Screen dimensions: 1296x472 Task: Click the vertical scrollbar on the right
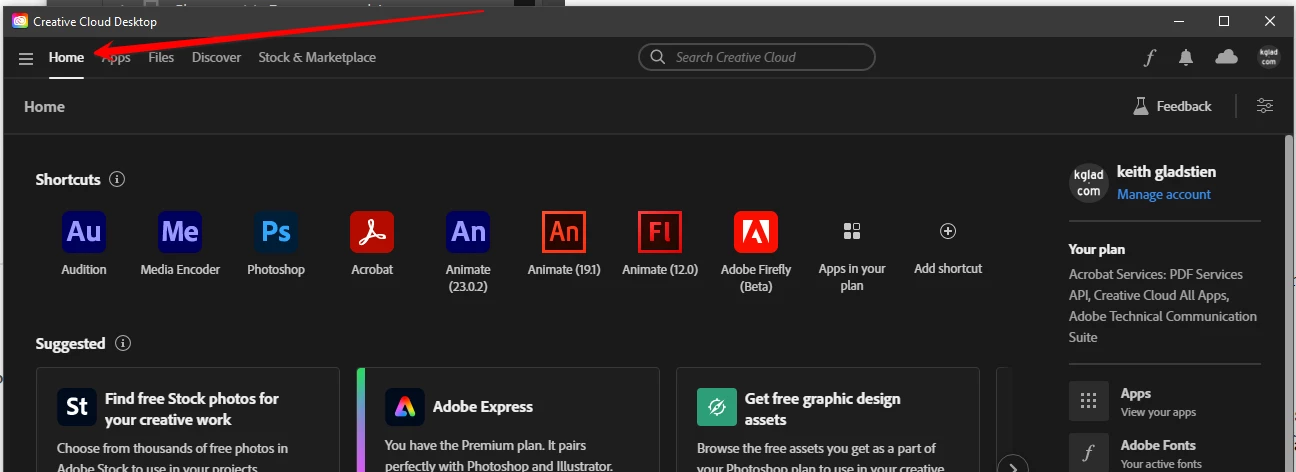(x=1289, y=303)
